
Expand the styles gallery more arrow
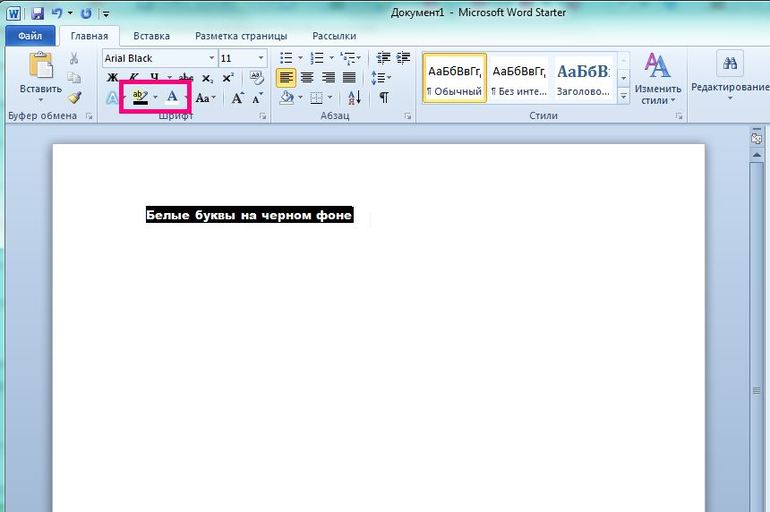click(623, 97)
